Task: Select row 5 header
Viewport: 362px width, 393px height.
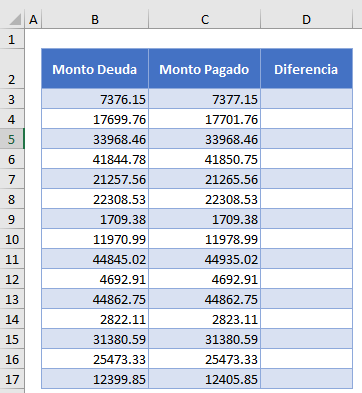Action: [12, 139]
